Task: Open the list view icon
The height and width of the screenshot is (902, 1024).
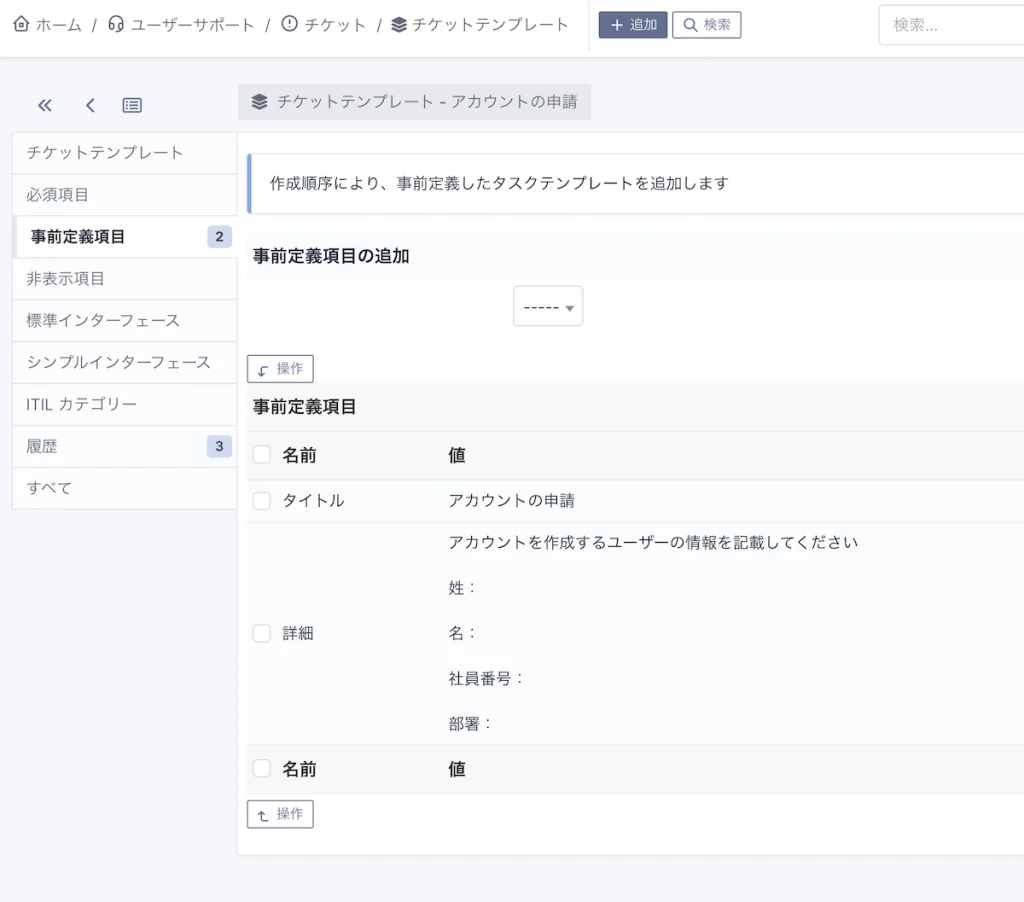Action: point(132,105)
